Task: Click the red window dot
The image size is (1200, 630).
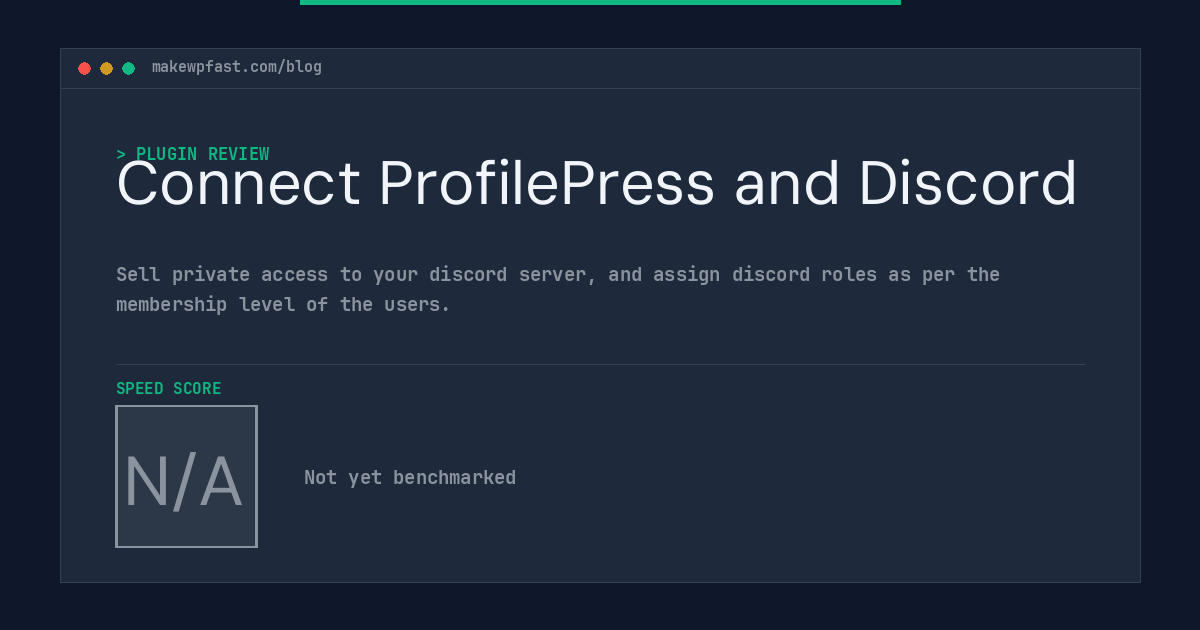Action: click(85, 68)
